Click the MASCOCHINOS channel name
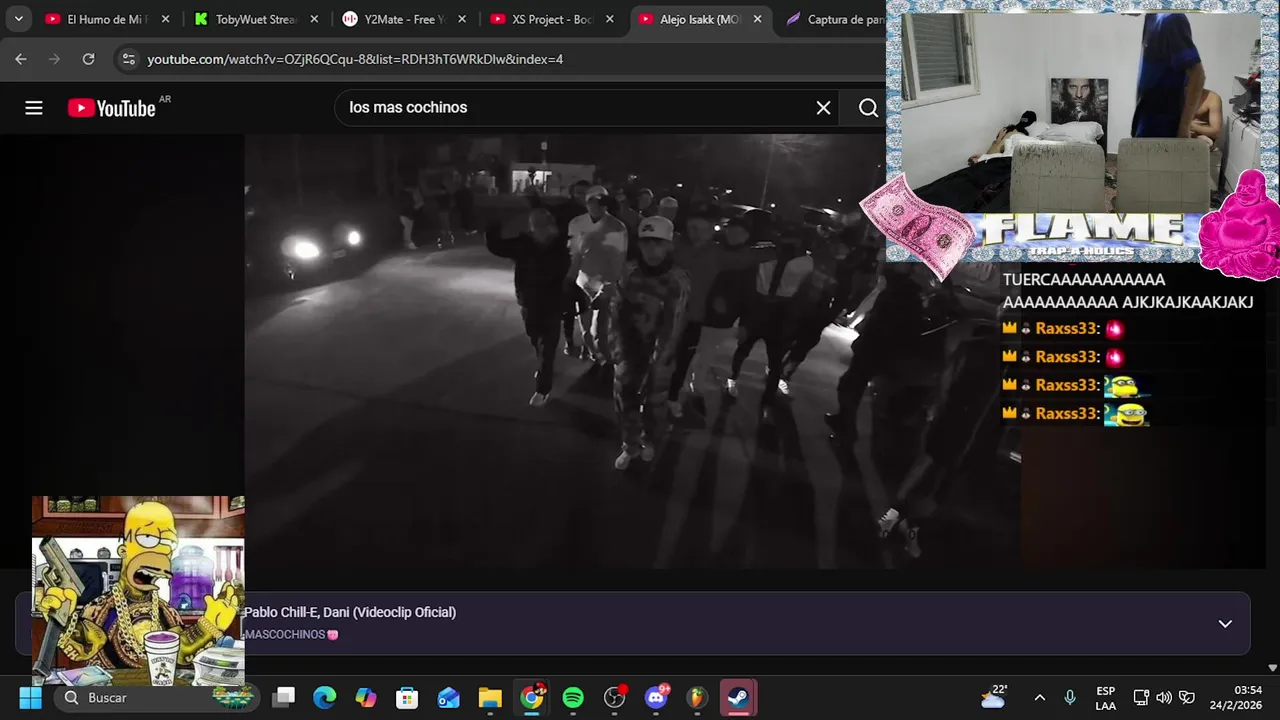 (285, 635)
